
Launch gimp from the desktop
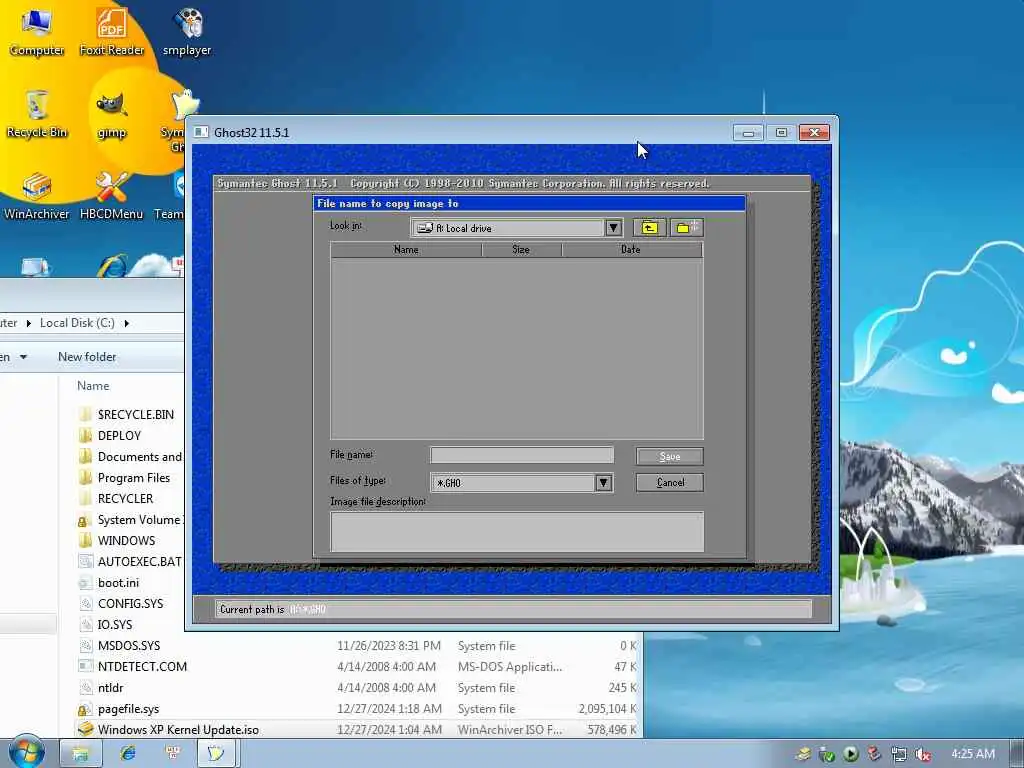[112, 115]
